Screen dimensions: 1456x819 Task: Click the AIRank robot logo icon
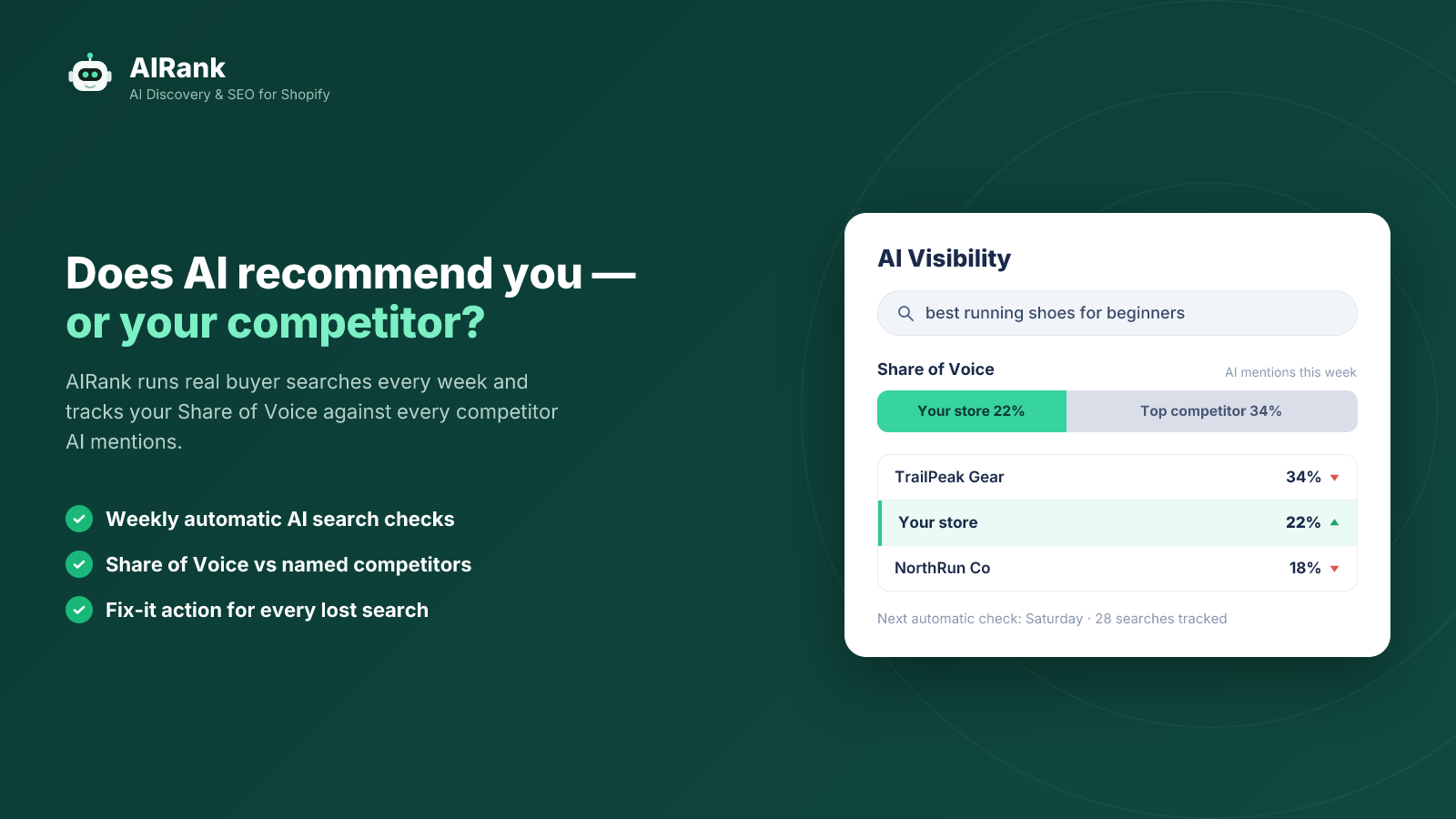(x=90, y=73)
